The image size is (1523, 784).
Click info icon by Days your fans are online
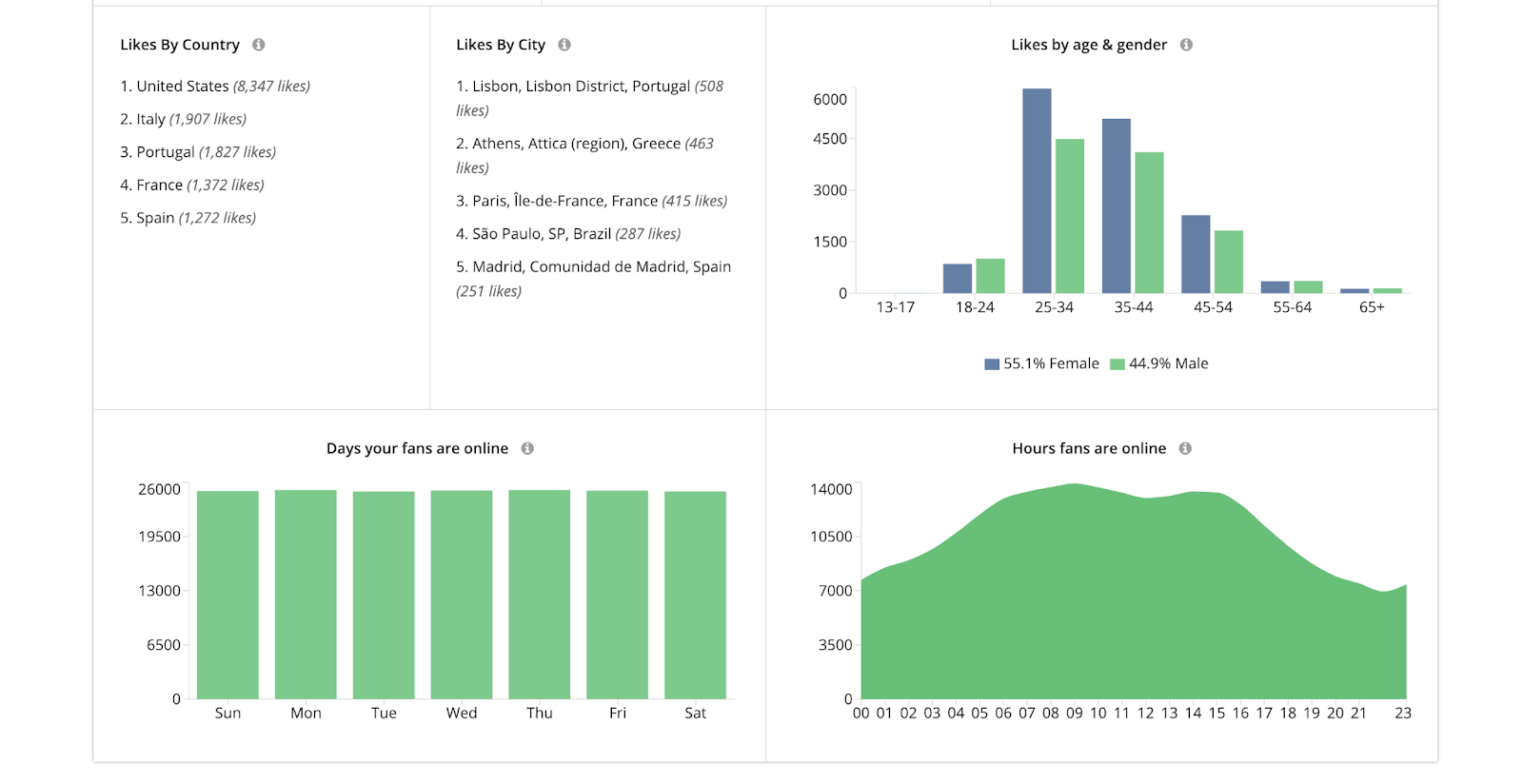pos(527,448)
